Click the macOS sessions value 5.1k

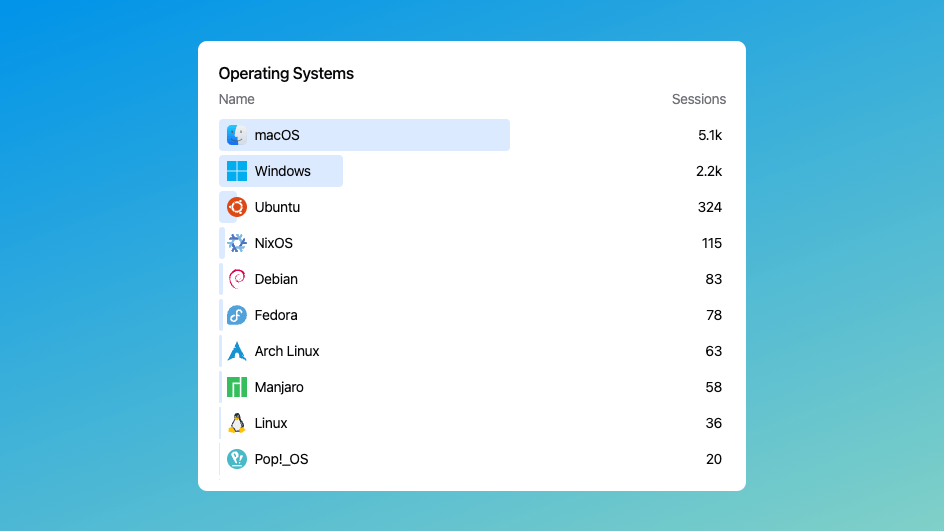710,135
